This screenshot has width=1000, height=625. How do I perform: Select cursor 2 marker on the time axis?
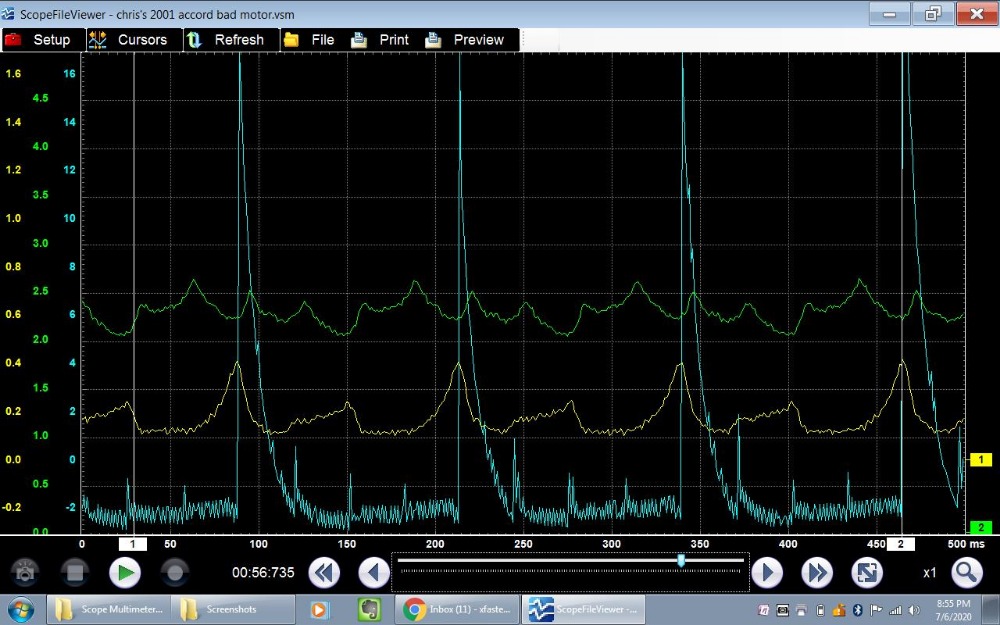click(x=901, y=544)
